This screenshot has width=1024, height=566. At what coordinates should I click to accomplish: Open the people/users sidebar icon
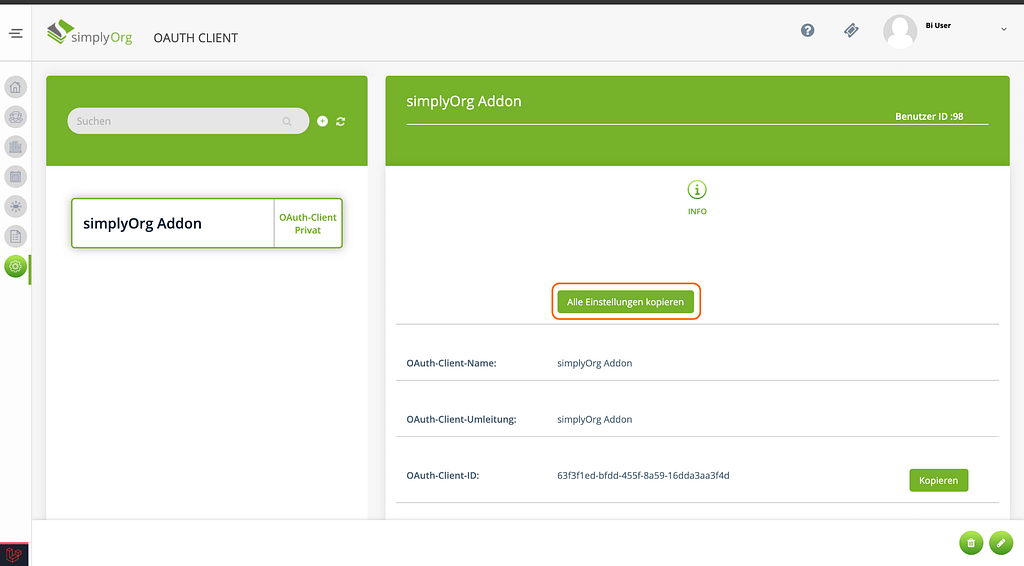pos(16,117)
